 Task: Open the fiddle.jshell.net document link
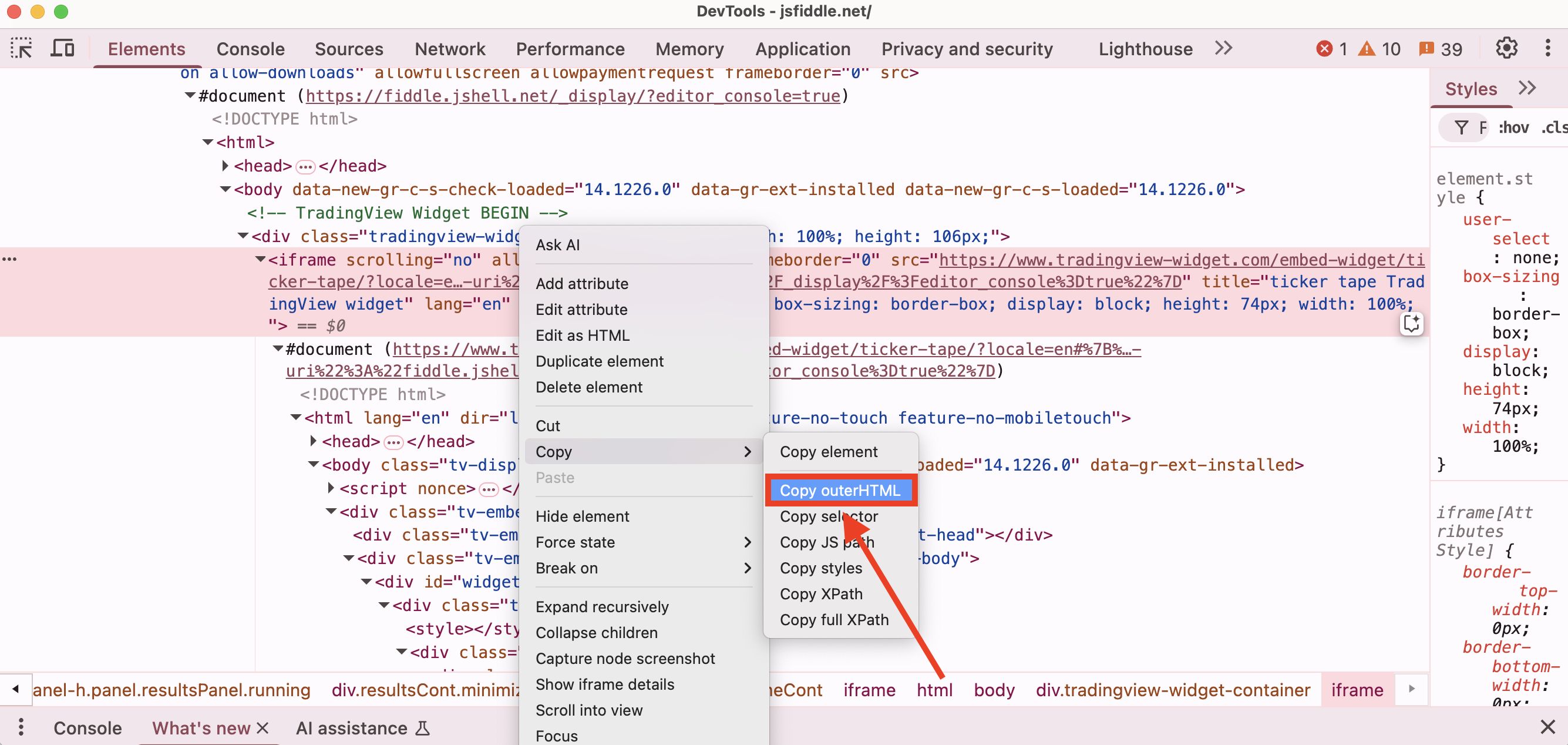tap(572, 96)
